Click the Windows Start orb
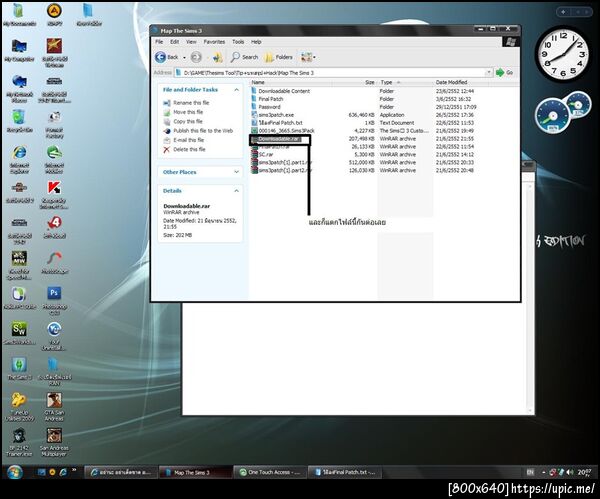 pos(15,472)
